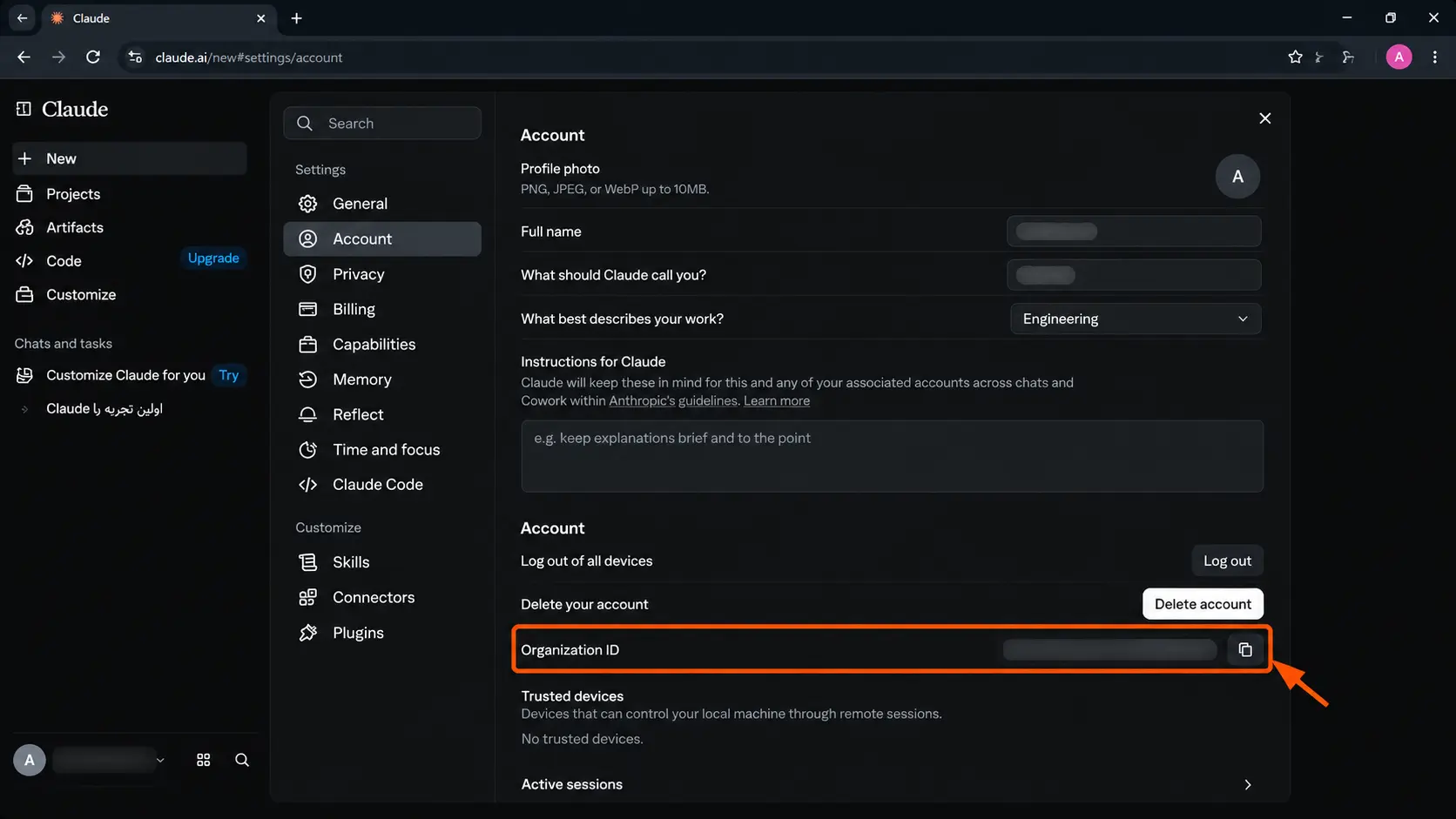Click Try beside Customize Claude for you
The width and height of the screenshot is (1456, 819).
229,375
